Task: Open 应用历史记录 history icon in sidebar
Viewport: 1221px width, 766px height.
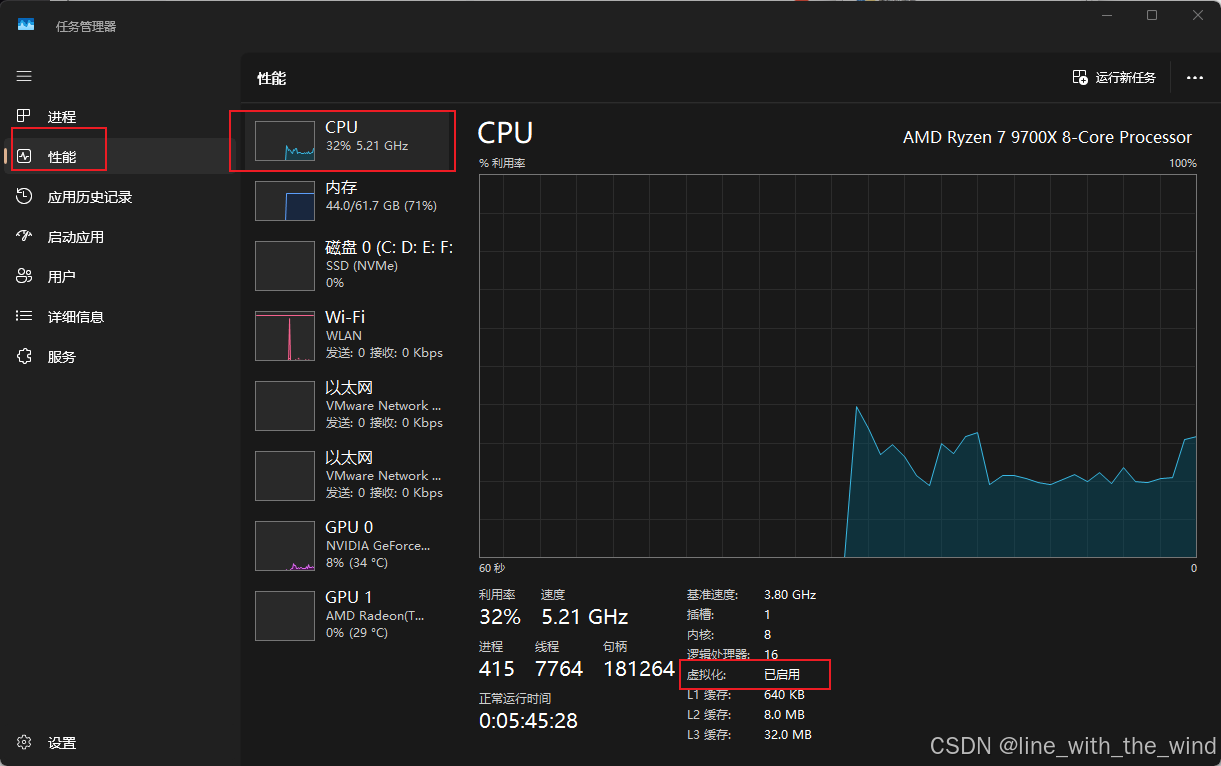Action: pyautogui.click(x=24, y=196)
